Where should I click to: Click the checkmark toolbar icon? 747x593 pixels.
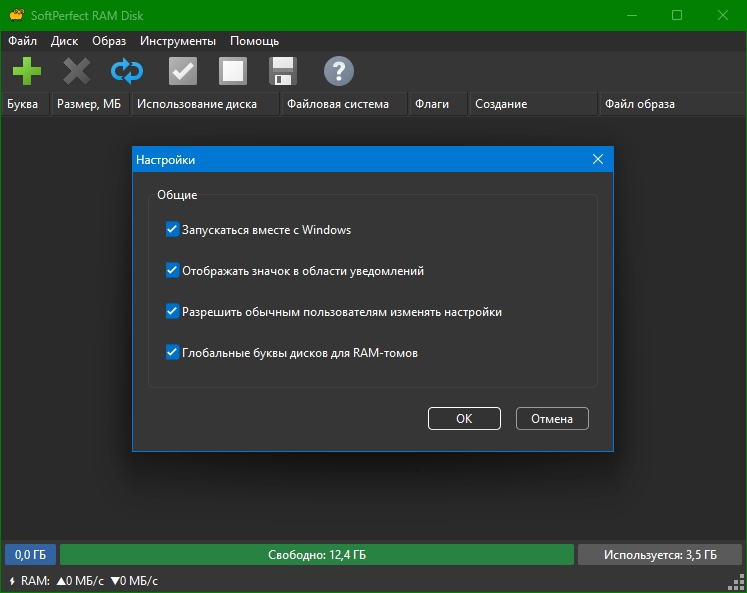pyautogui.click(x=183, y=71)
